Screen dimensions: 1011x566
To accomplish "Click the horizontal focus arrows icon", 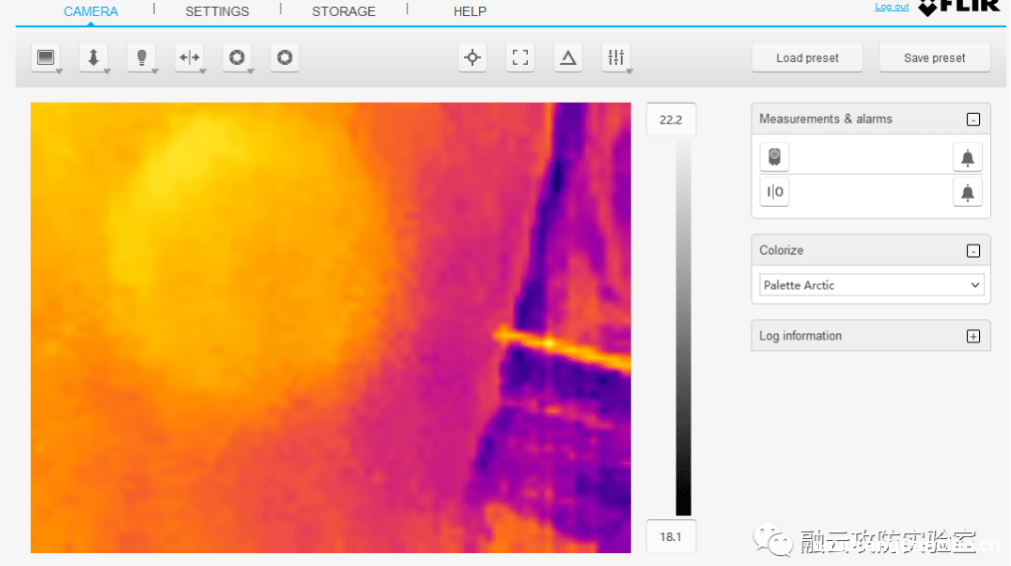I will 190,58.
